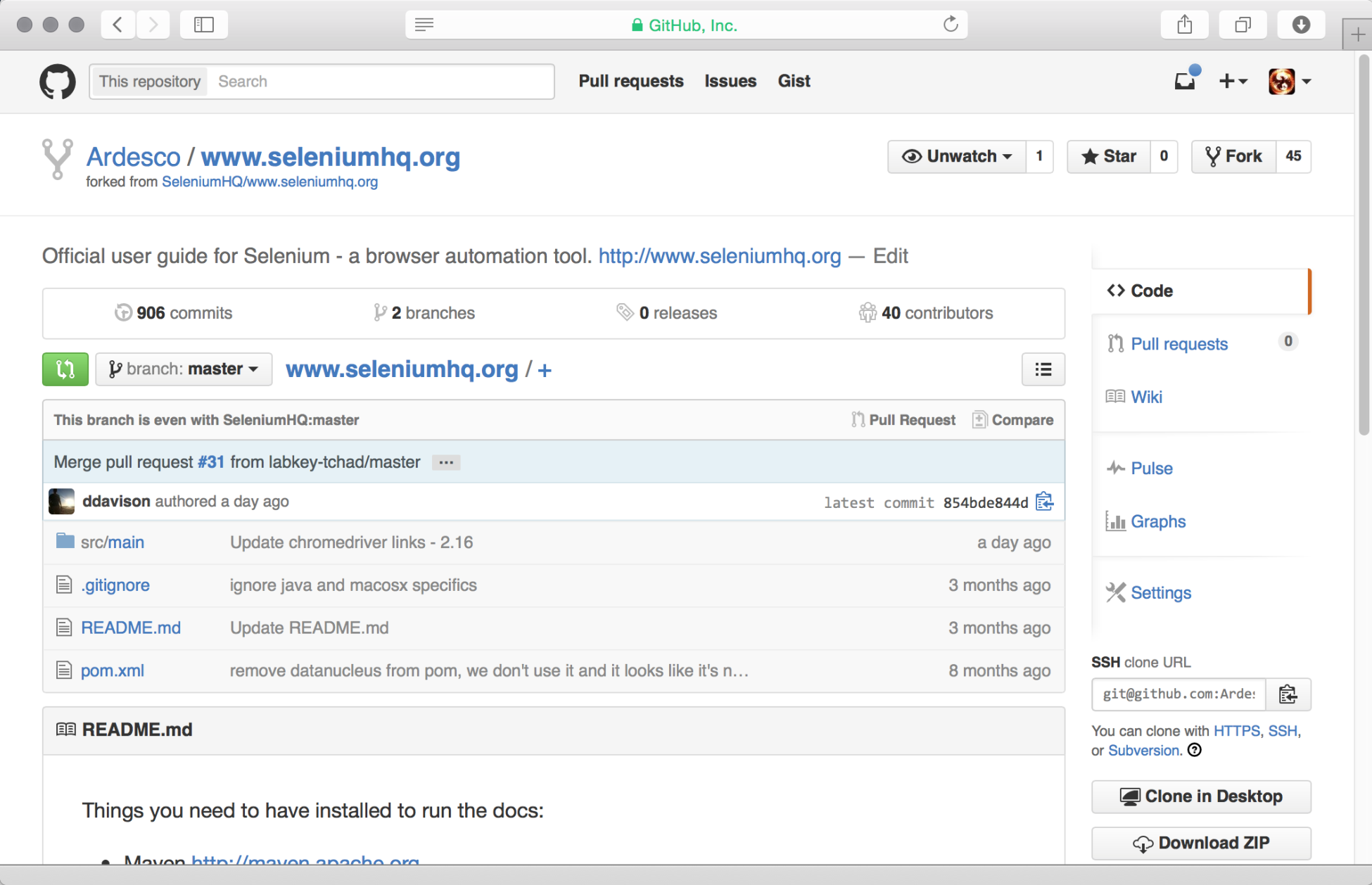The width and height of the screenshot is (1372, 885).
Task: Click Issues in top navigation
Action: tap(730, 81)
